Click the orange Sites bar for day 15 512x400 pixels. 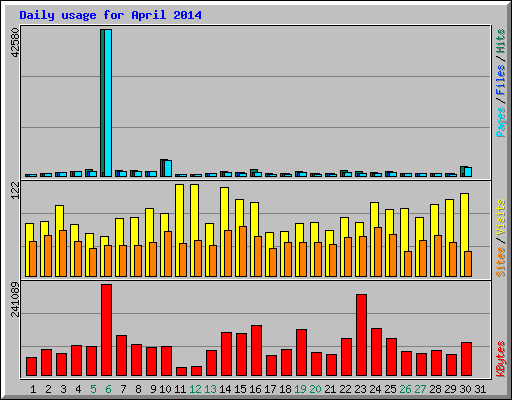(x=243, y=252)
